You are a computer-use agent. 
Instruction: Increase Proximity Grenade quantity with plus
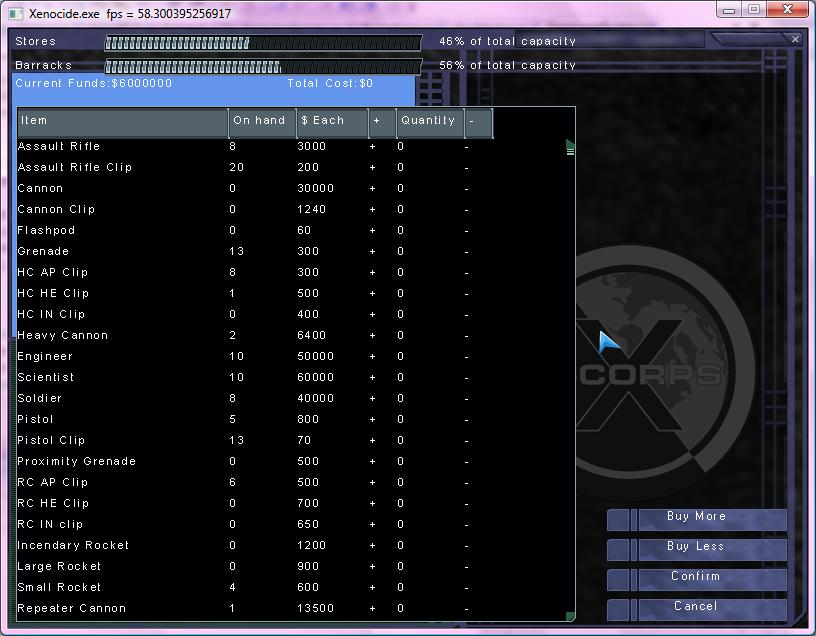(x=373, y=462)
